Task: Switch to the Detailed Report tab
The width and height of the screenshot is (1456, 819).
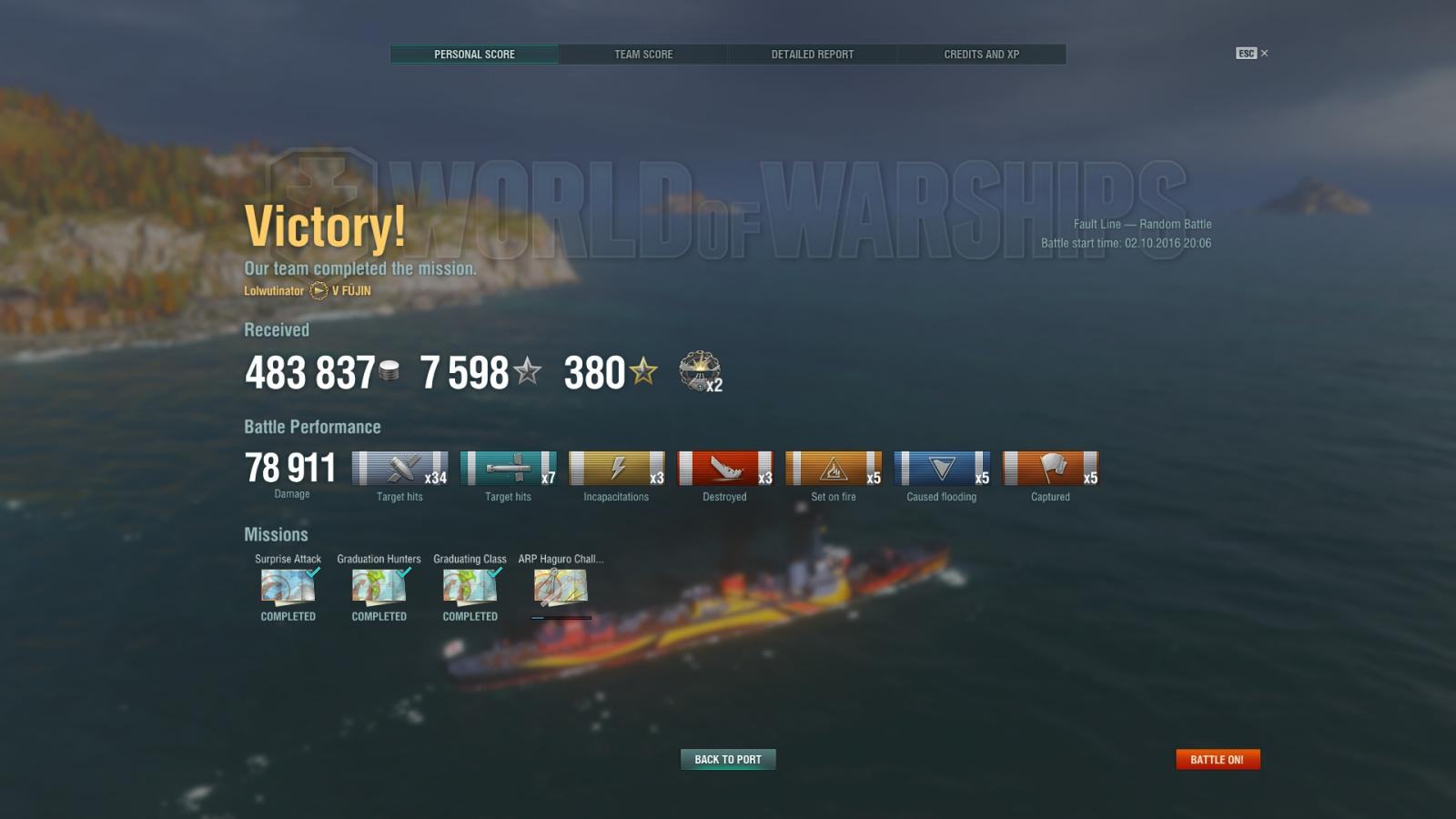Action: coord(813,55)
